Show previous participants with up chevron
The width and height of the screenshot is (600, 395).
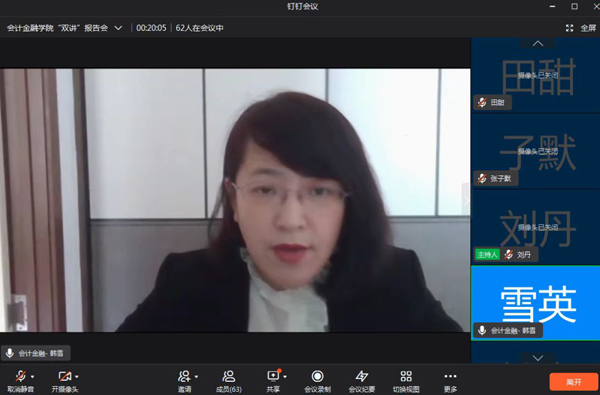point(538,43)
